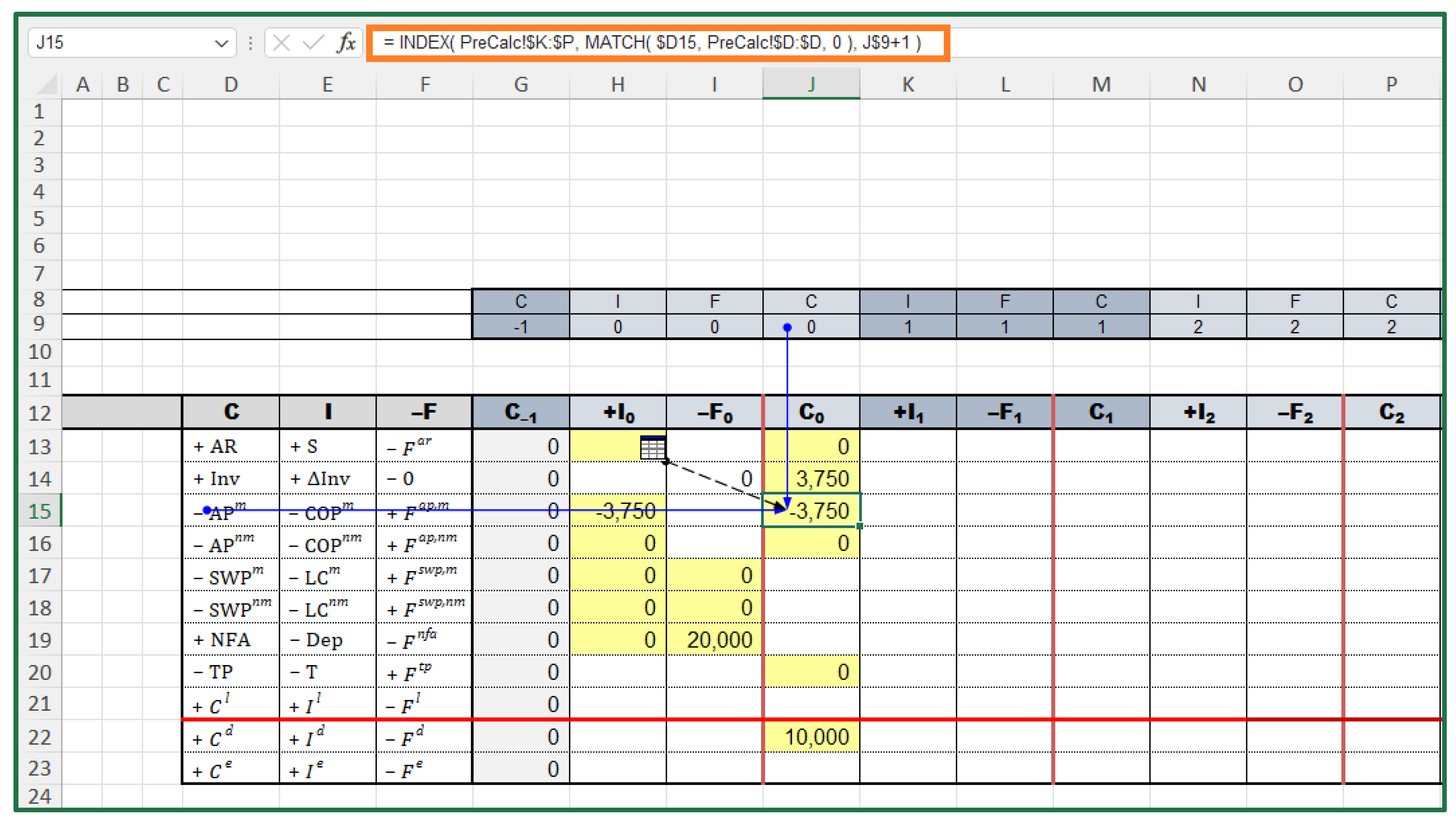Click the Enter checkmark icon in formula bar

[x=313, y=43]
